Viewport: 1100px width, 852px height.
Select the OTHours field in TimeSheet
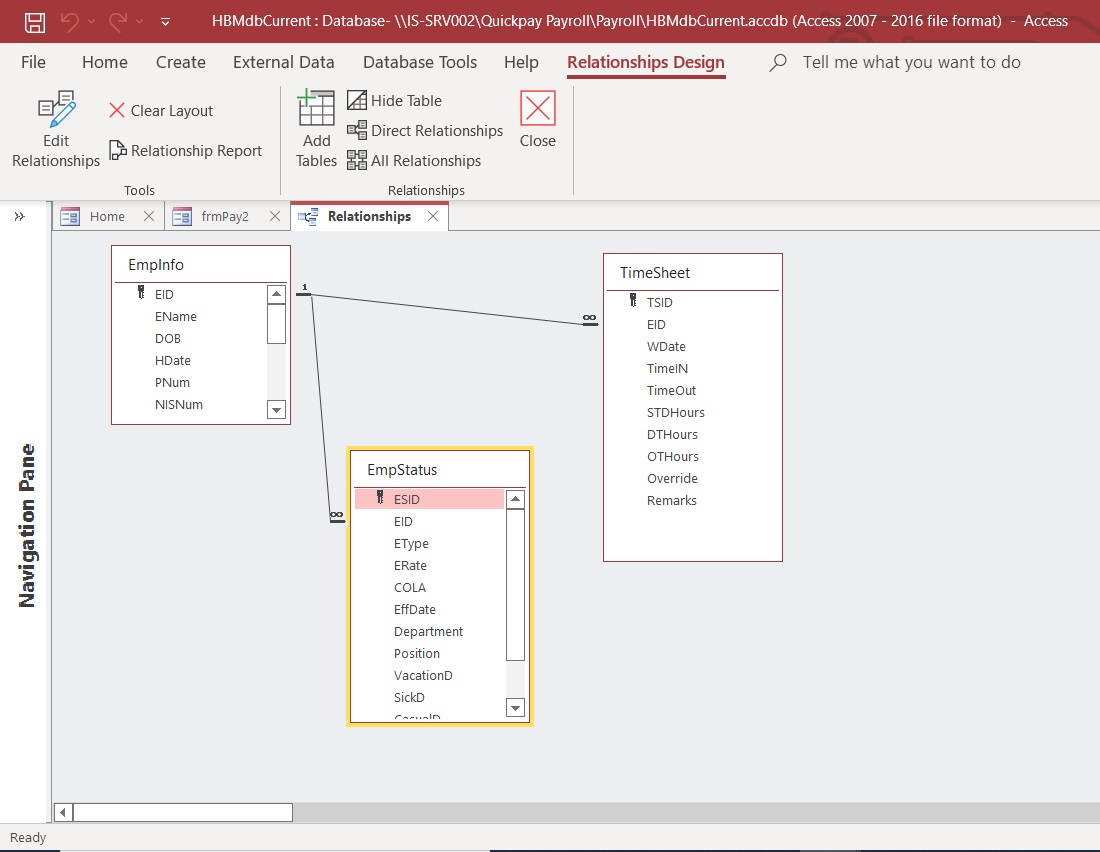(673, 456)
